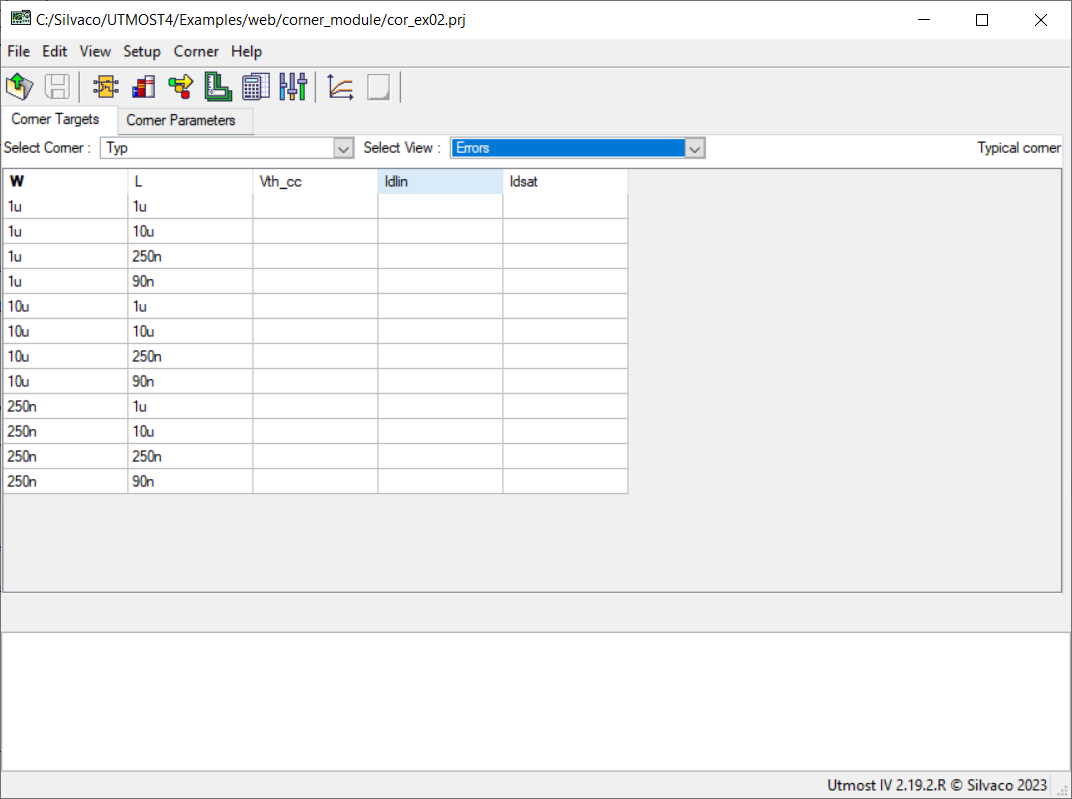
Task: Click W cell of row 1u, L 250n
Action: [x=66, y=256]
